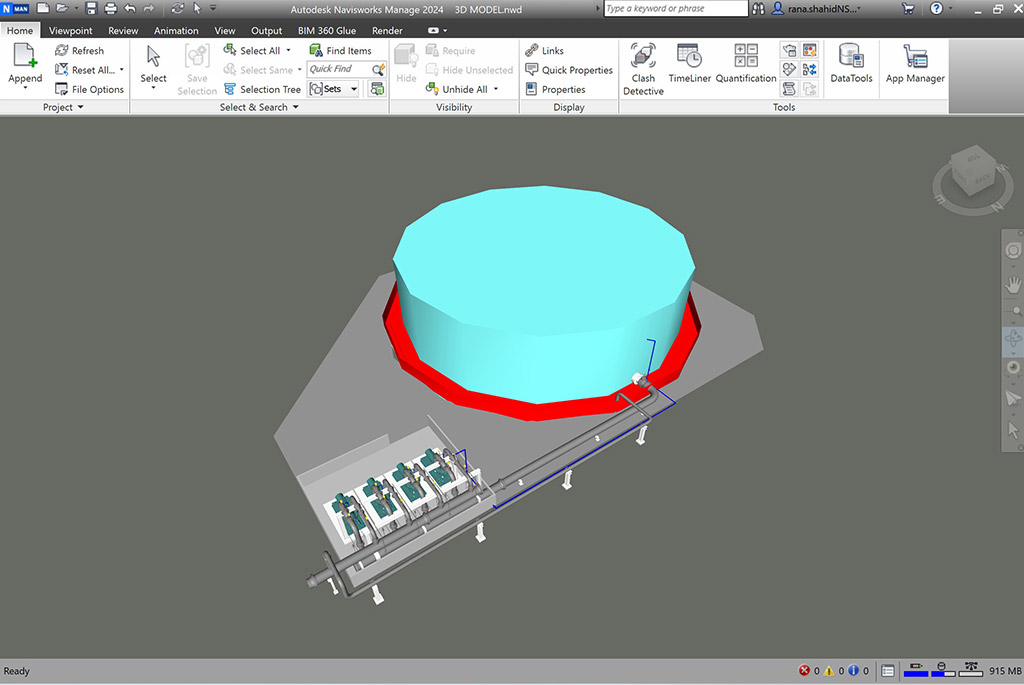Open the Quantification workbook
This screenshot has width=1024, height=685.
click(745, 66)
